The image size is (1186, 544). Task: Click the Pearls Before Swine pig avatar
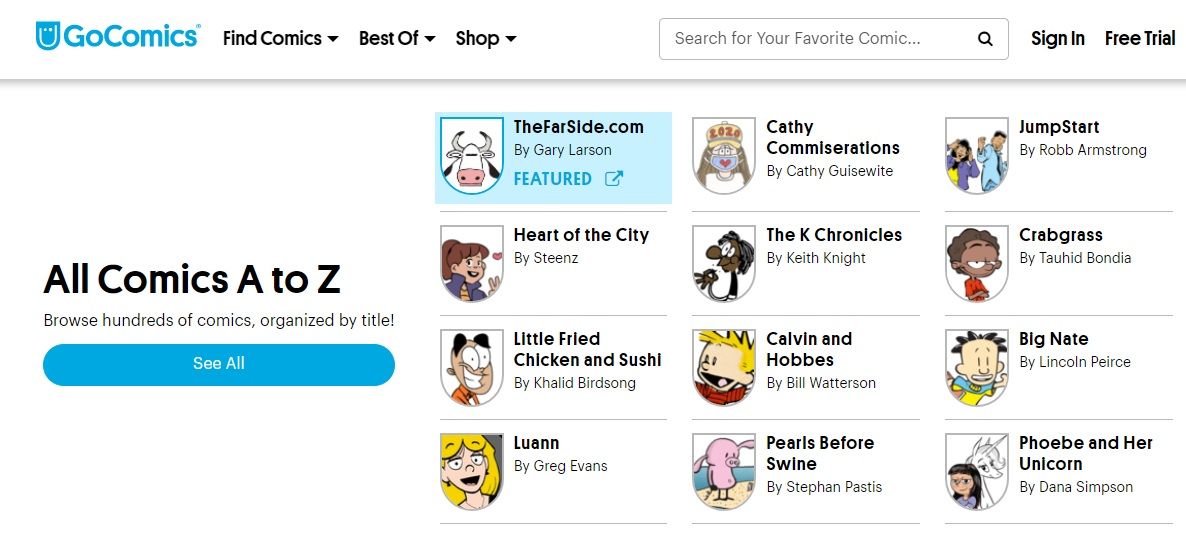[x=724, y=470]
